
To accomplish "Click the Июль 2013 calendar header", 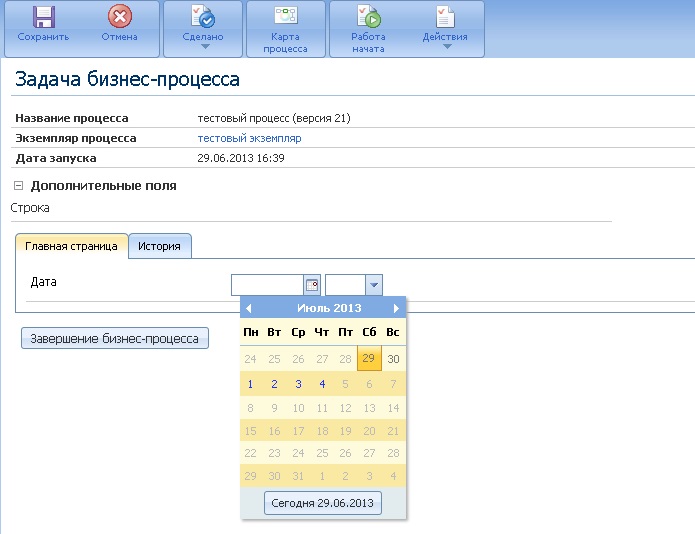I will click(x=323, y=309).
